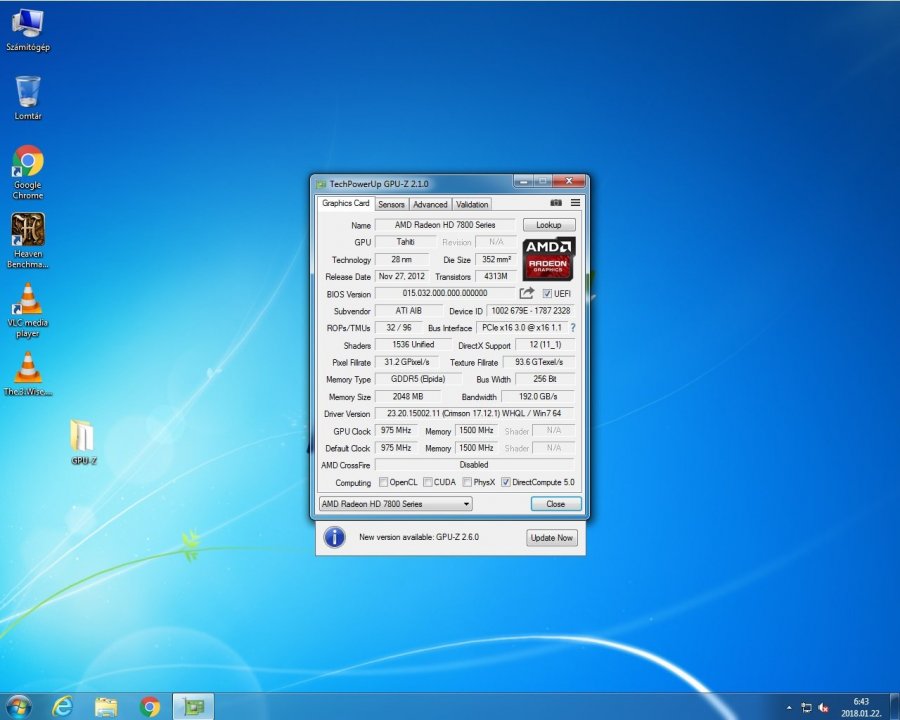Toggle the UEFI checkbox
Image resolution: width=900 pixels, height=720 pixels.
coord(547,294)
